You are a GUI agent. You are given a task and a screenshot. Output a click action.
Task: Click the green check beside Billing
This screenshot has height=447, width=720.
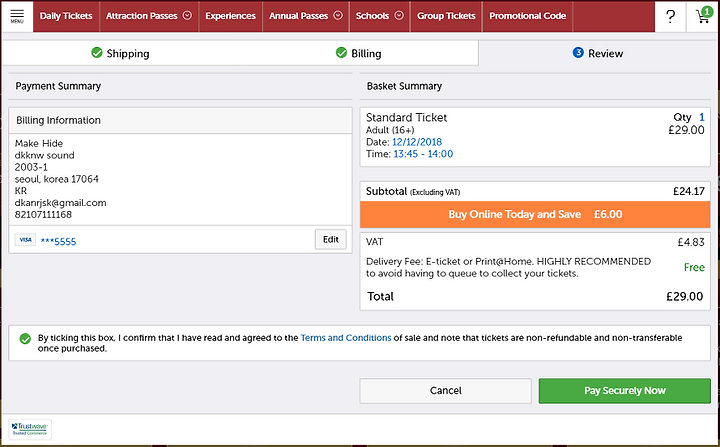coord(341,53)
